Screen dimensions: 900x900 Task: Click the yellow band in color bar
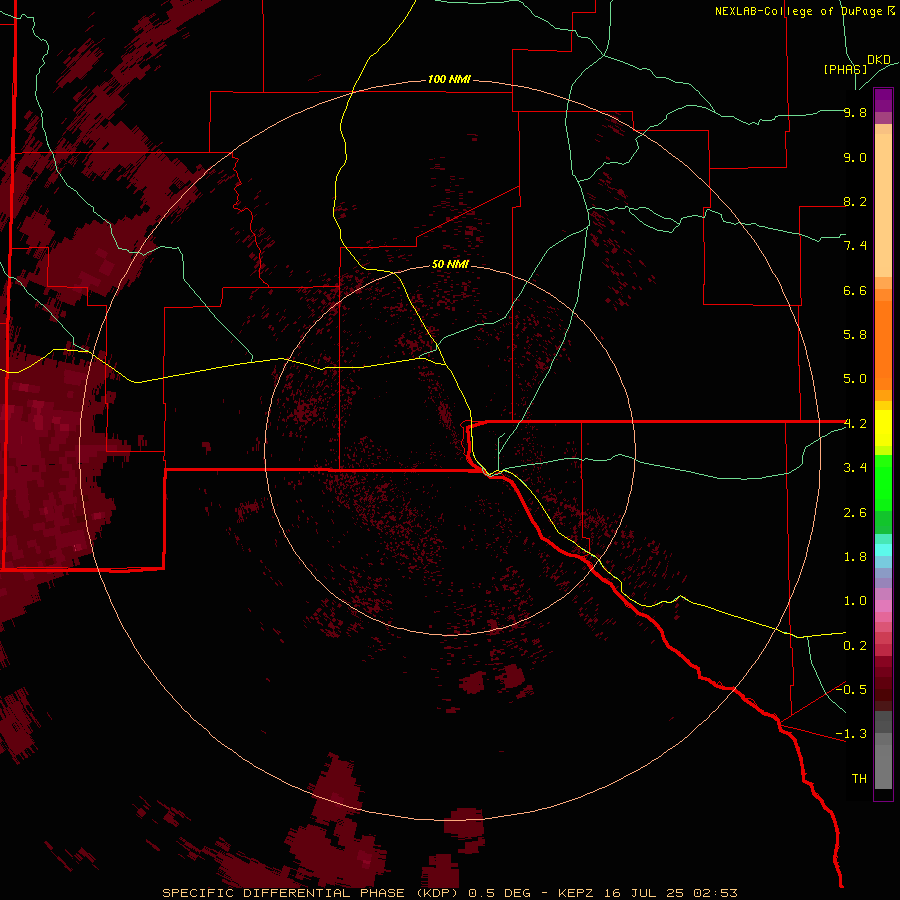click(883, 428)
